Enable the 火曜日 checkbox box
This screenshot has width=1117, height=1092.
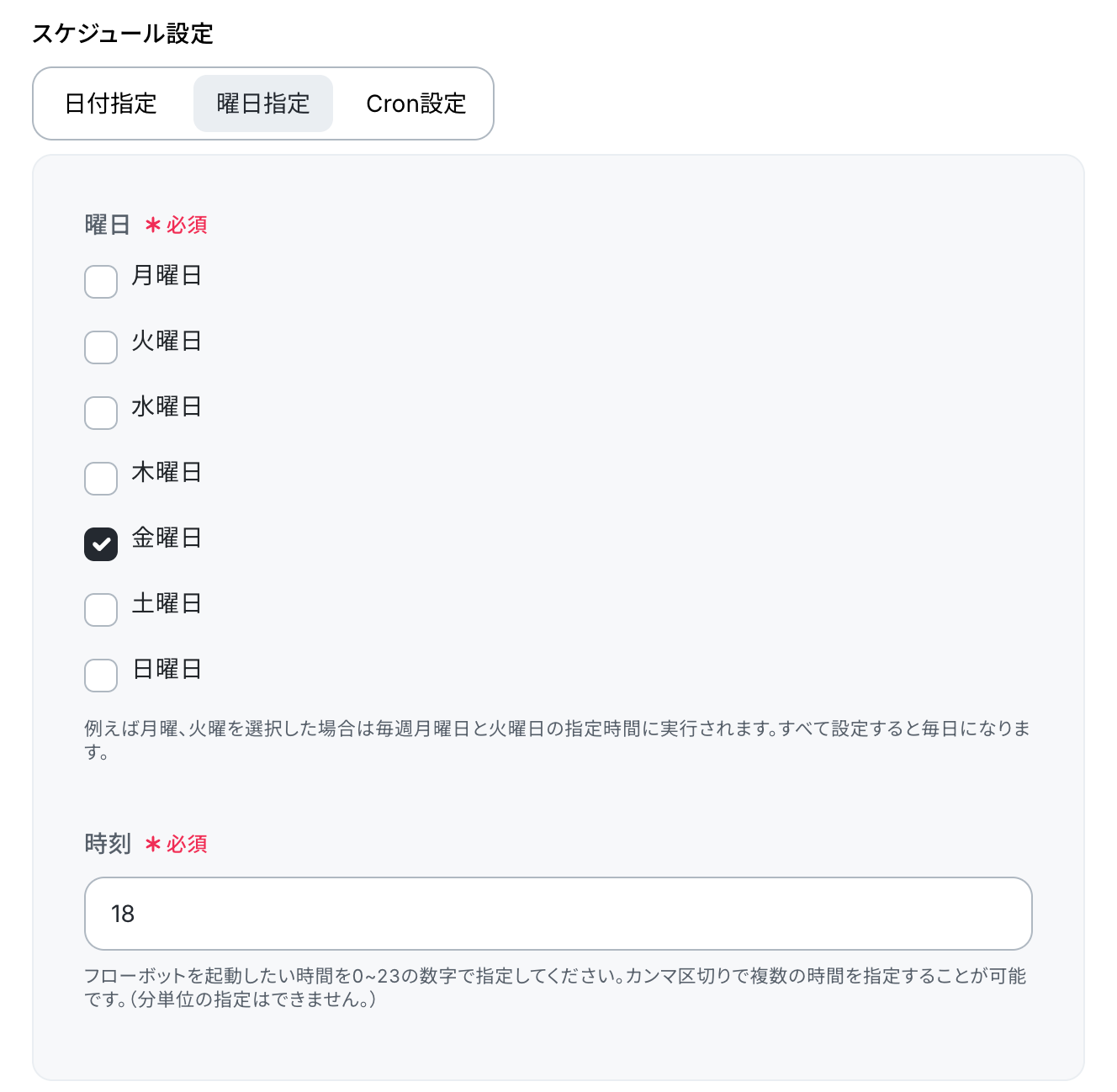tap(101, 347)
